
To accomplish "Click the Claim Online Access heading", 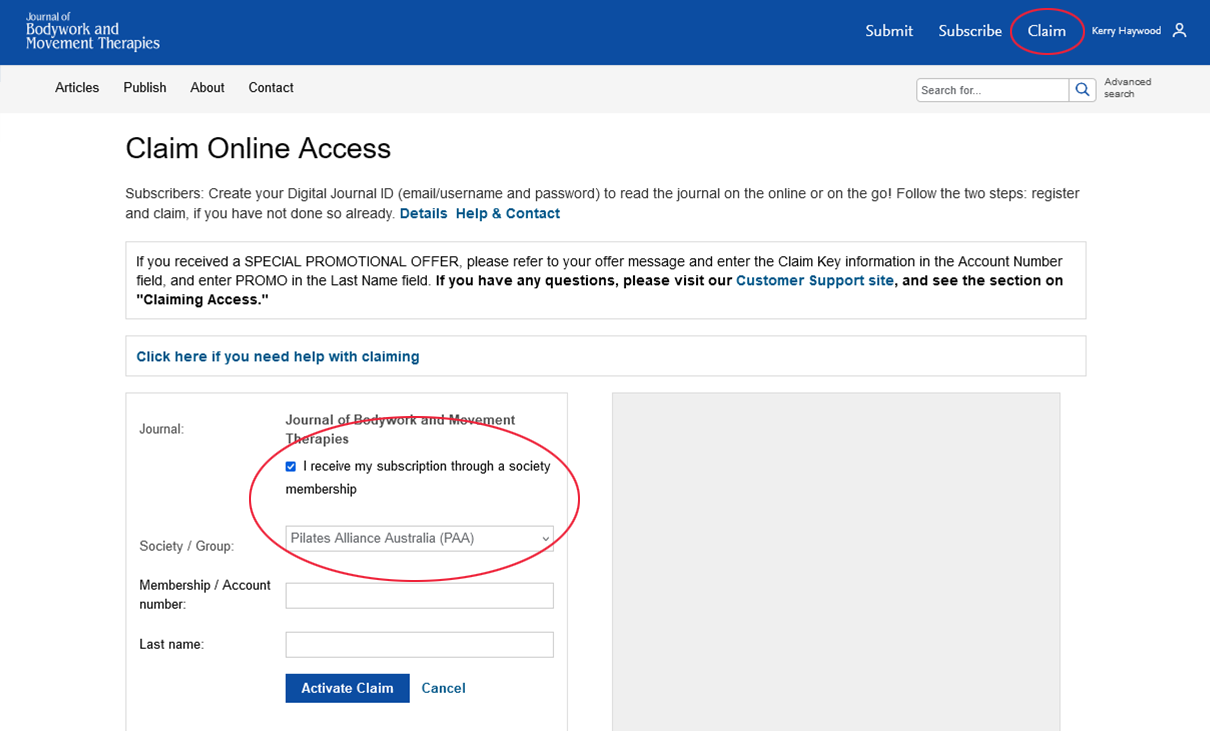I will coord(258,149).
